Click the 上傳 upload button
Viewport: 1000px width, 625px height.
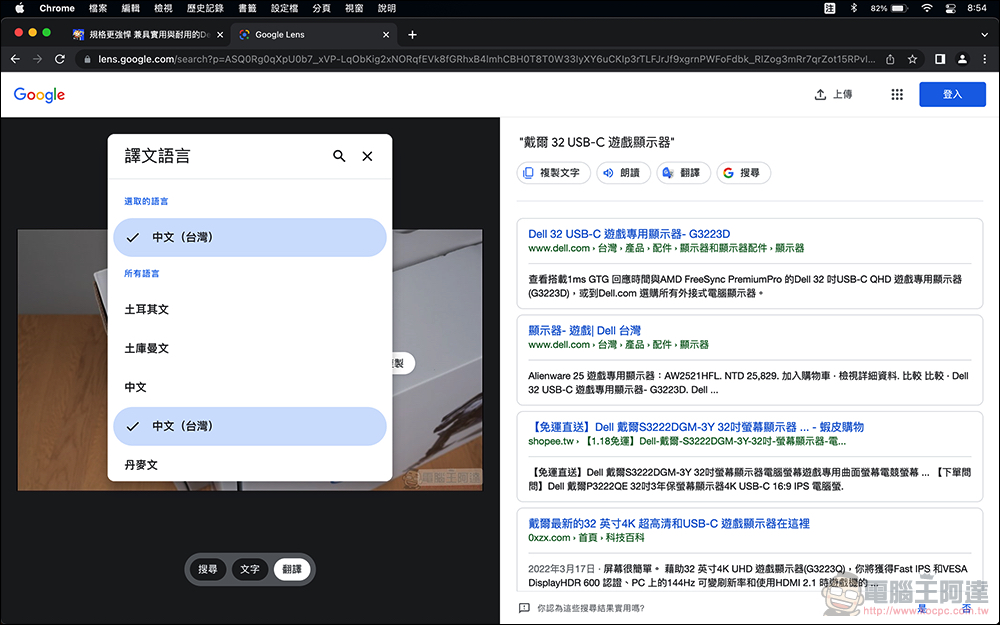click(x=834, y=94)
